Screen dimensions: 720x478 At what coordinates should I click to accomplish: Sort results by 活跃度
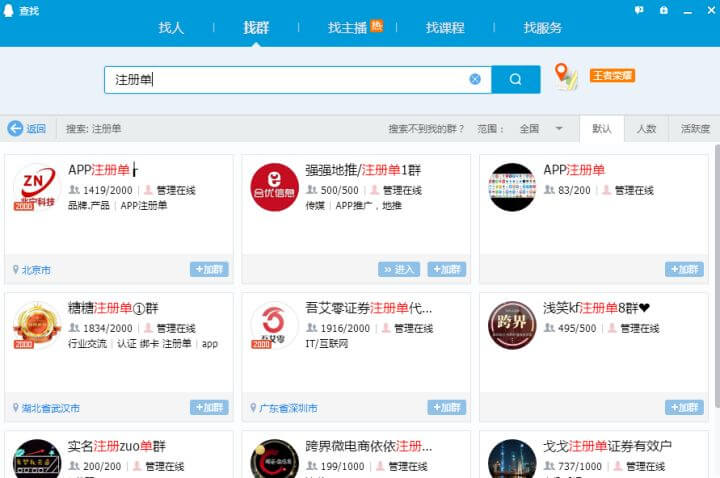(694, 129)
